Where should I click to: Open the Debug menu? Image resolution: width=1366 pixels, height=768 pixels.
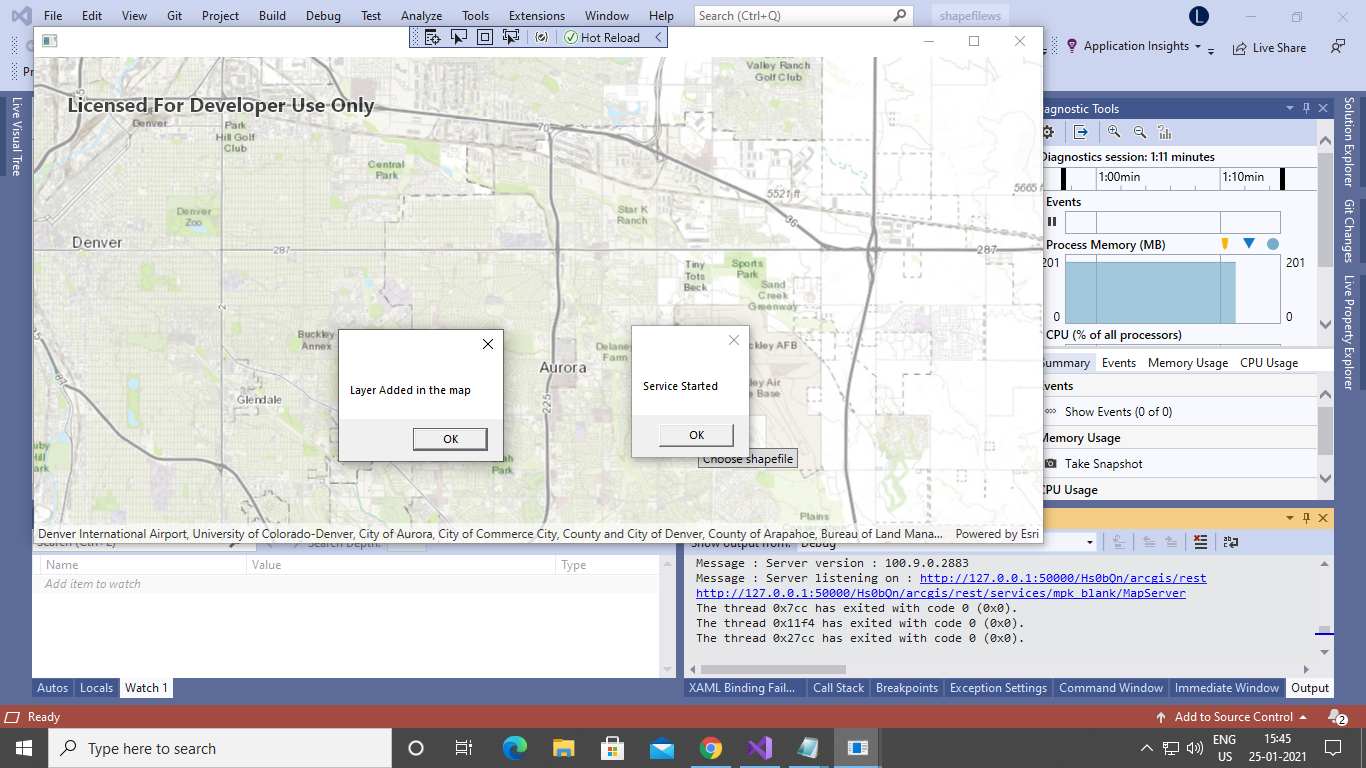322,15
